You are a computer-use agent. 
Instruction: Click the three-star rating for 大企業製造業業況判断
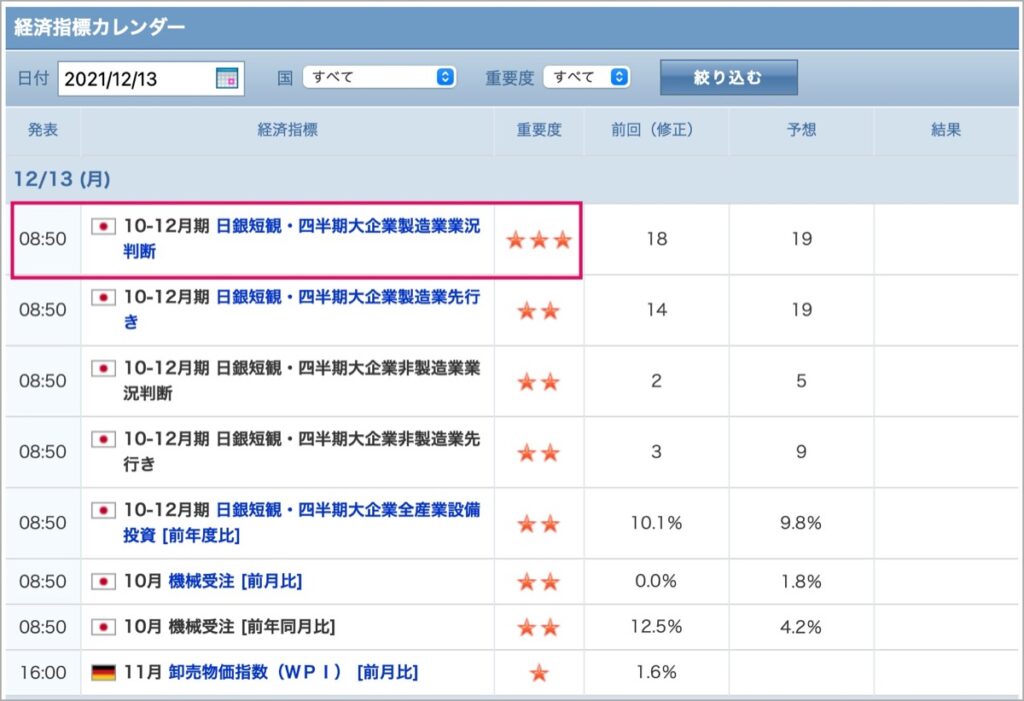click(x=539, y=240)
